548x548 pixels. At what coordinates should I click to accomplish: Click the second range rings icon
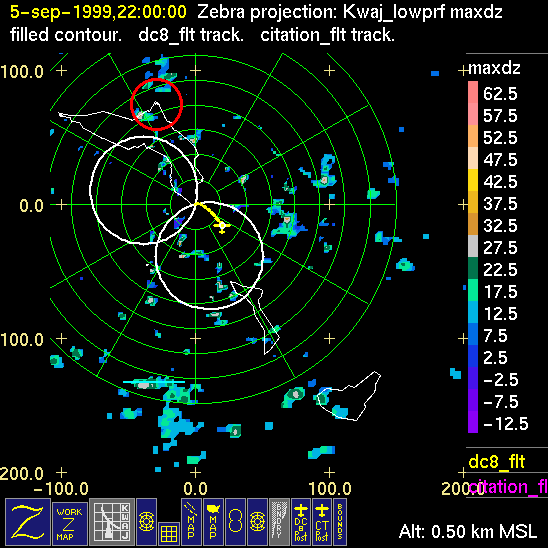(257, 521)
